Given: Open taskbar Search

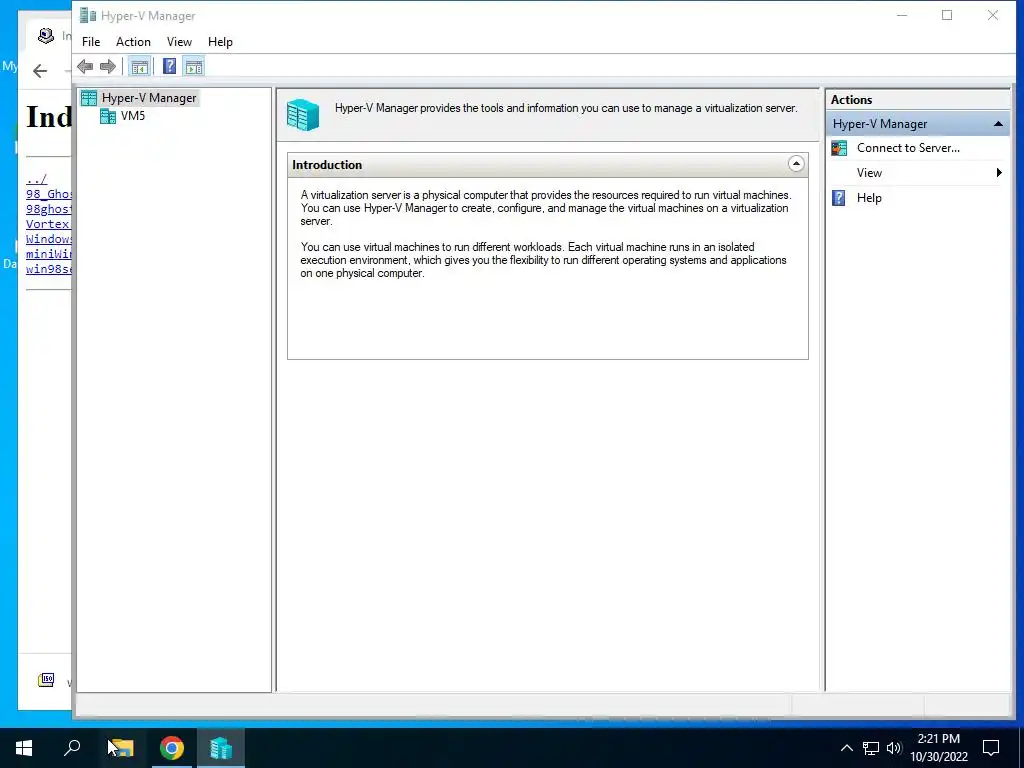Looking at the screenshot, I should 72,748.
